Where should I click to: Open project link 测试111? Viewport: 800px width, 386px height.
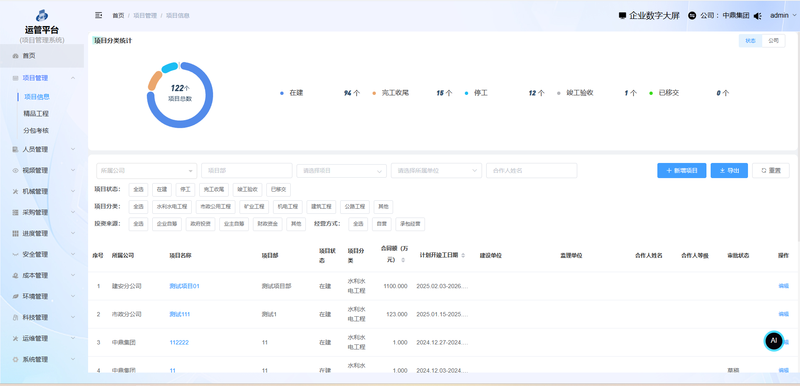[x=180, y=314]
